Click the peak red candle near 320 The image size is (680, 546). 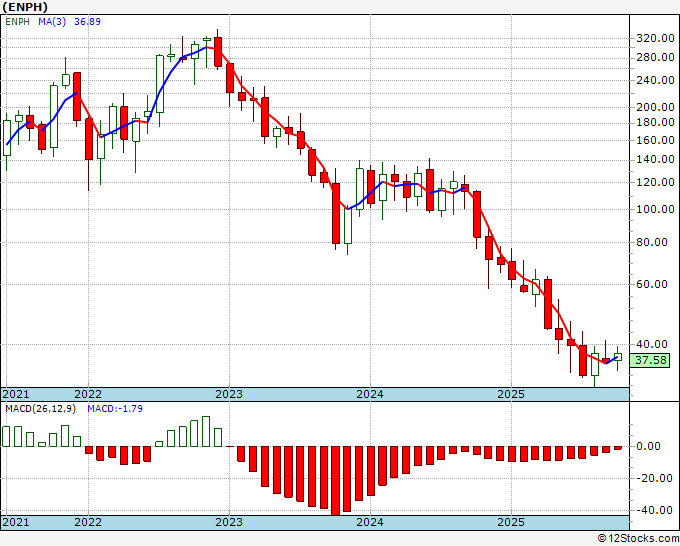218,52
